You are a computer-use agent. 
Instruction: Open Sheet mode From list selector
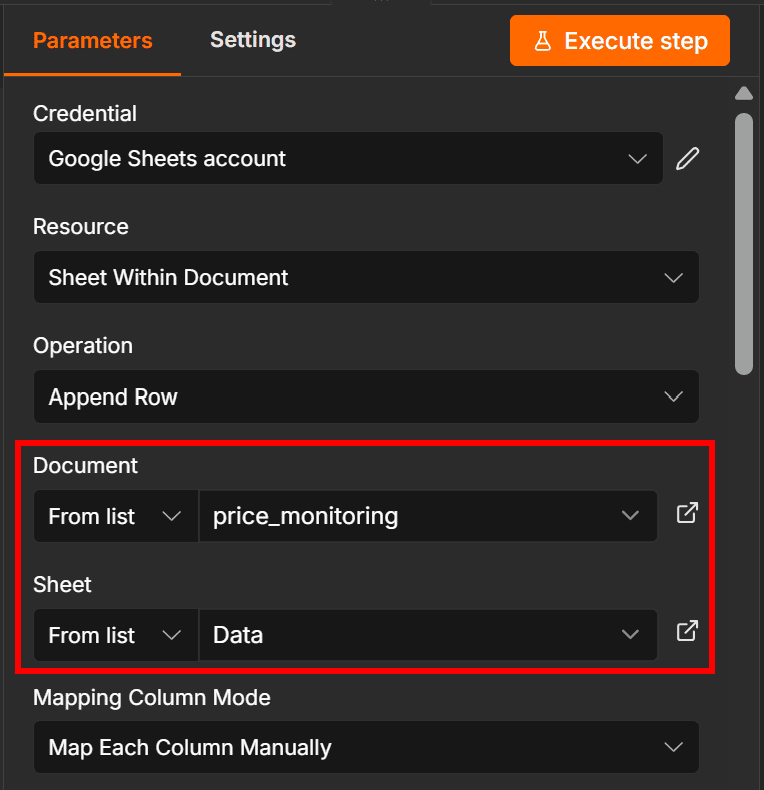[116, 635]
